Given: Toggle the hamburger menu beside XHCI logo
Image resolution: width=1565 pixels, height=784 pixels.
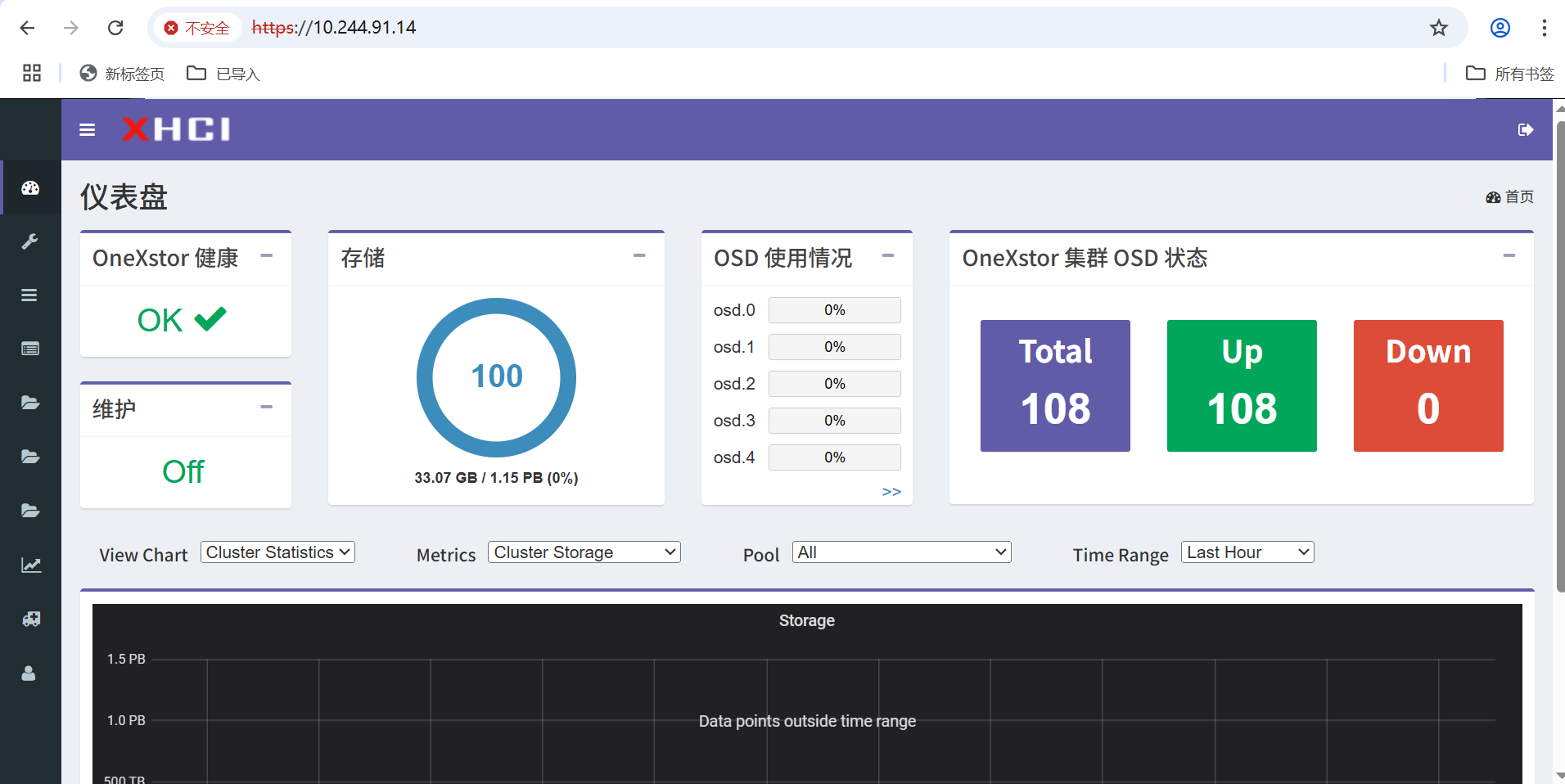Looking at the screenshot, I should 87,129.
